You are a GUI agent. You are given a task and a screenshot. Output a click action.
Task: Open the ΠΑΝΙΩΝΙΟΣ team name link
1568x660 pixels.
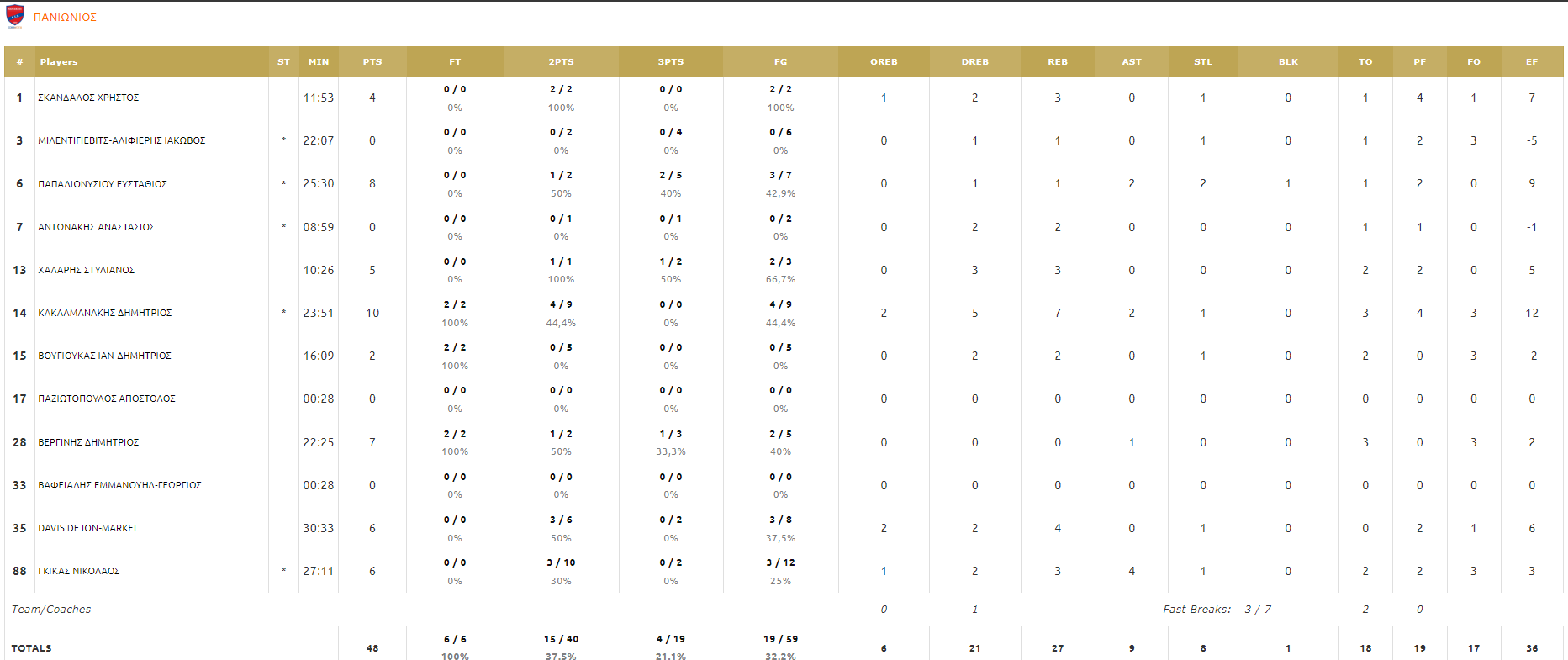point(65,18)
